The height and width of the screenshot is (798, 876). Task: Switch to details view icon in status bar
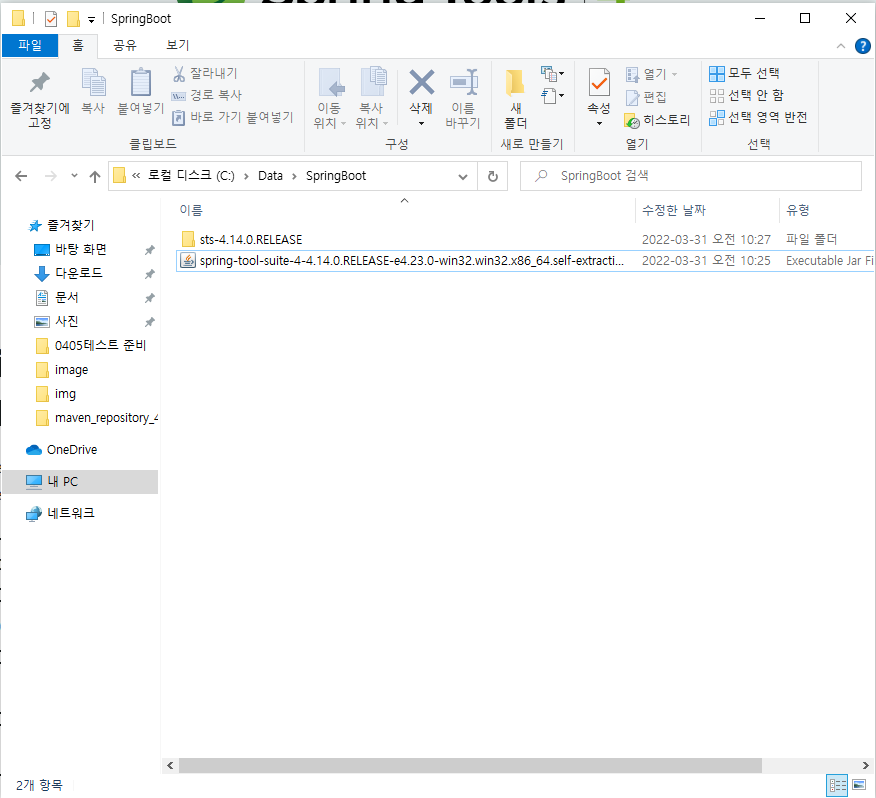point(837,786)
